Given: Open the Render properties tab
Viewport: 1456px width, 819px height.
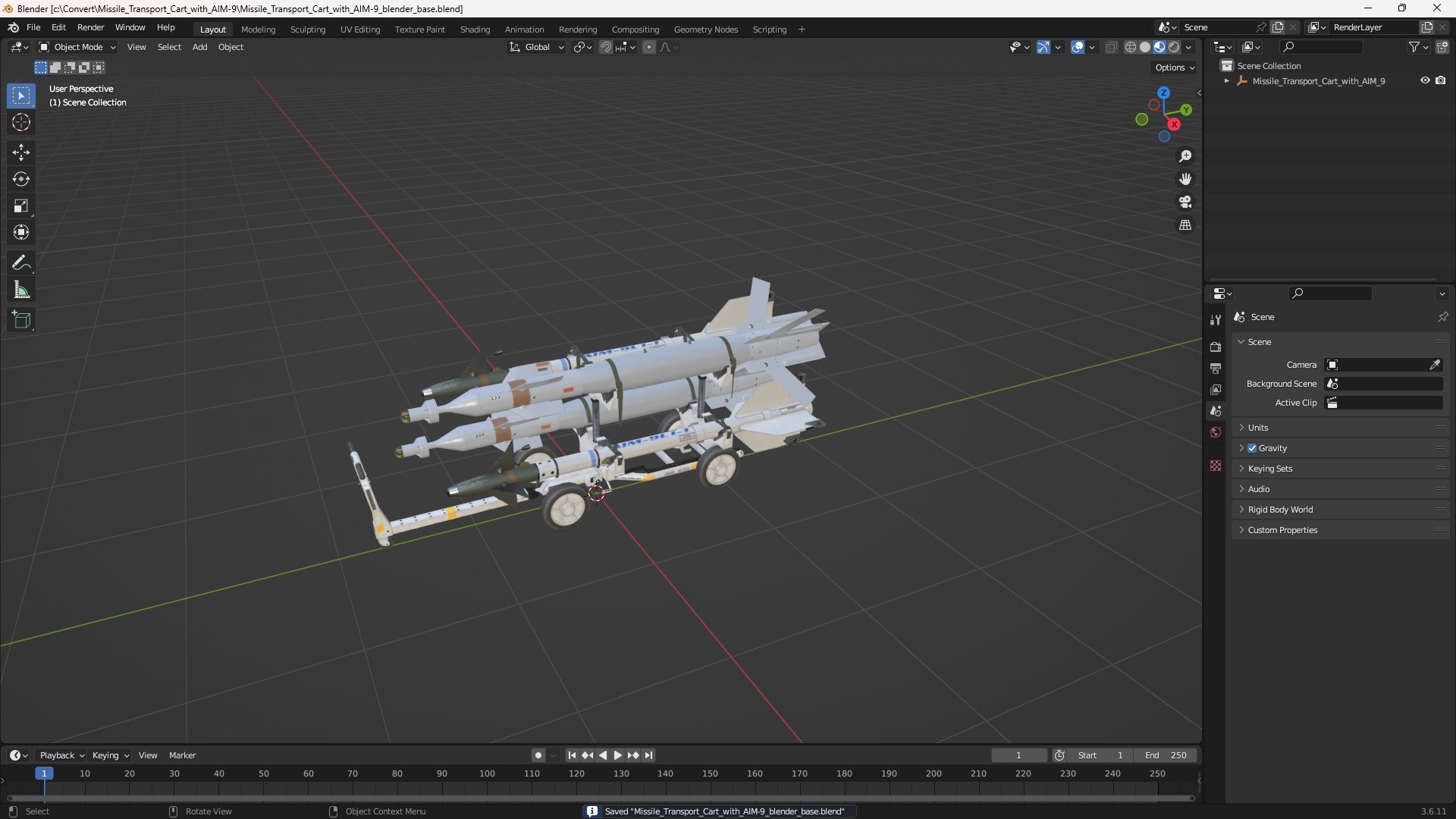Looking at the screenshot, I should pyautogui.click(x=1216, y=347).
